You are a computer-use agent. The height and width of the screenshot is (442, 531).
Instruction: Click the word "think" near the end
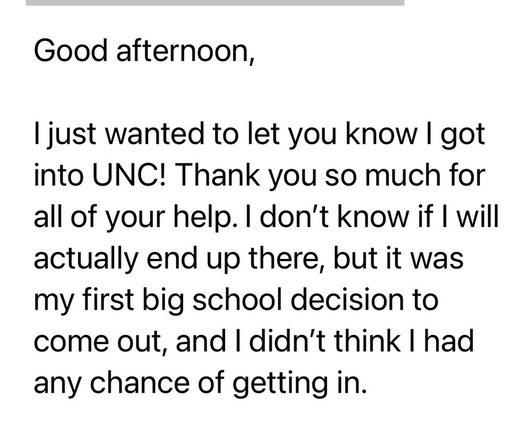(367, 341)
